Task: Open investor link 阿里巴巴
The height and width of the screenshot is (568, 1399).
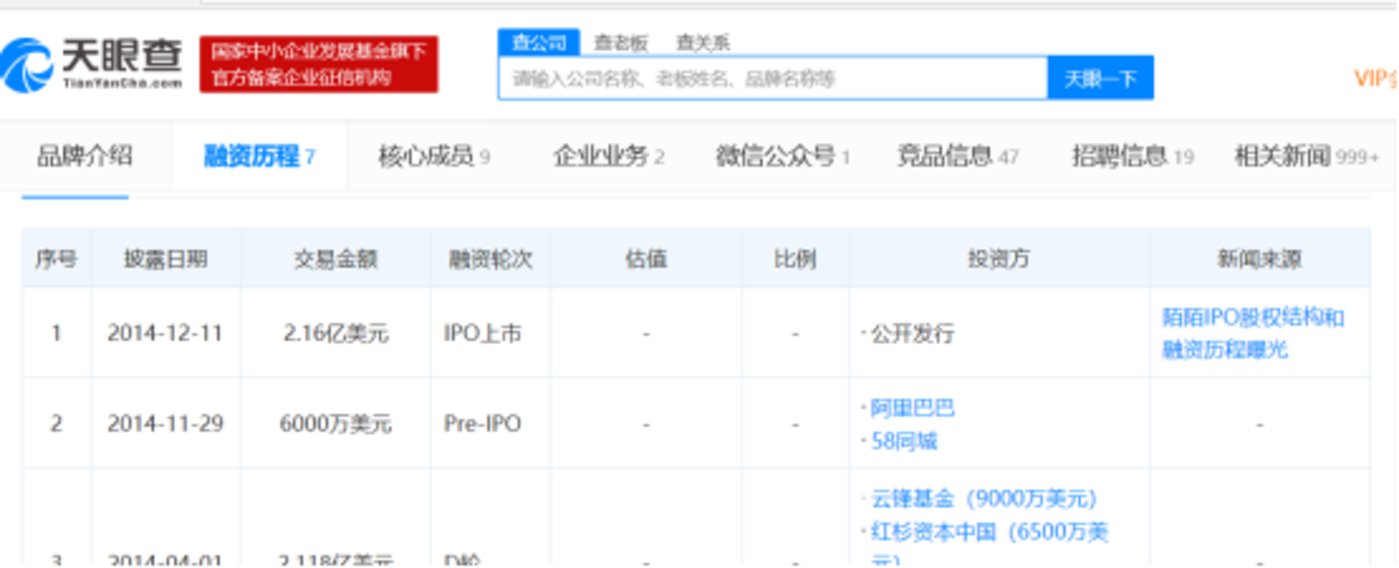Action: click(913, 408)
